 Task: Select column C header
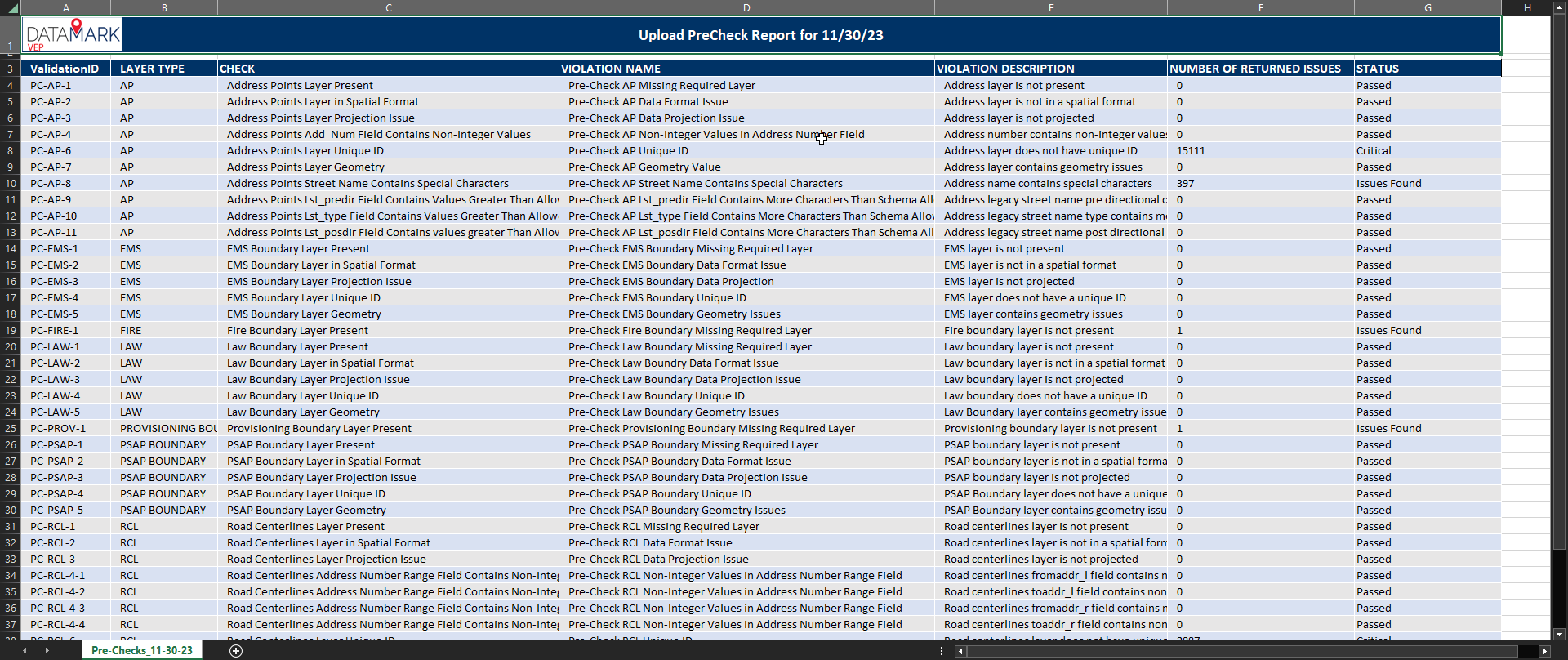click(x=388, y=7)
